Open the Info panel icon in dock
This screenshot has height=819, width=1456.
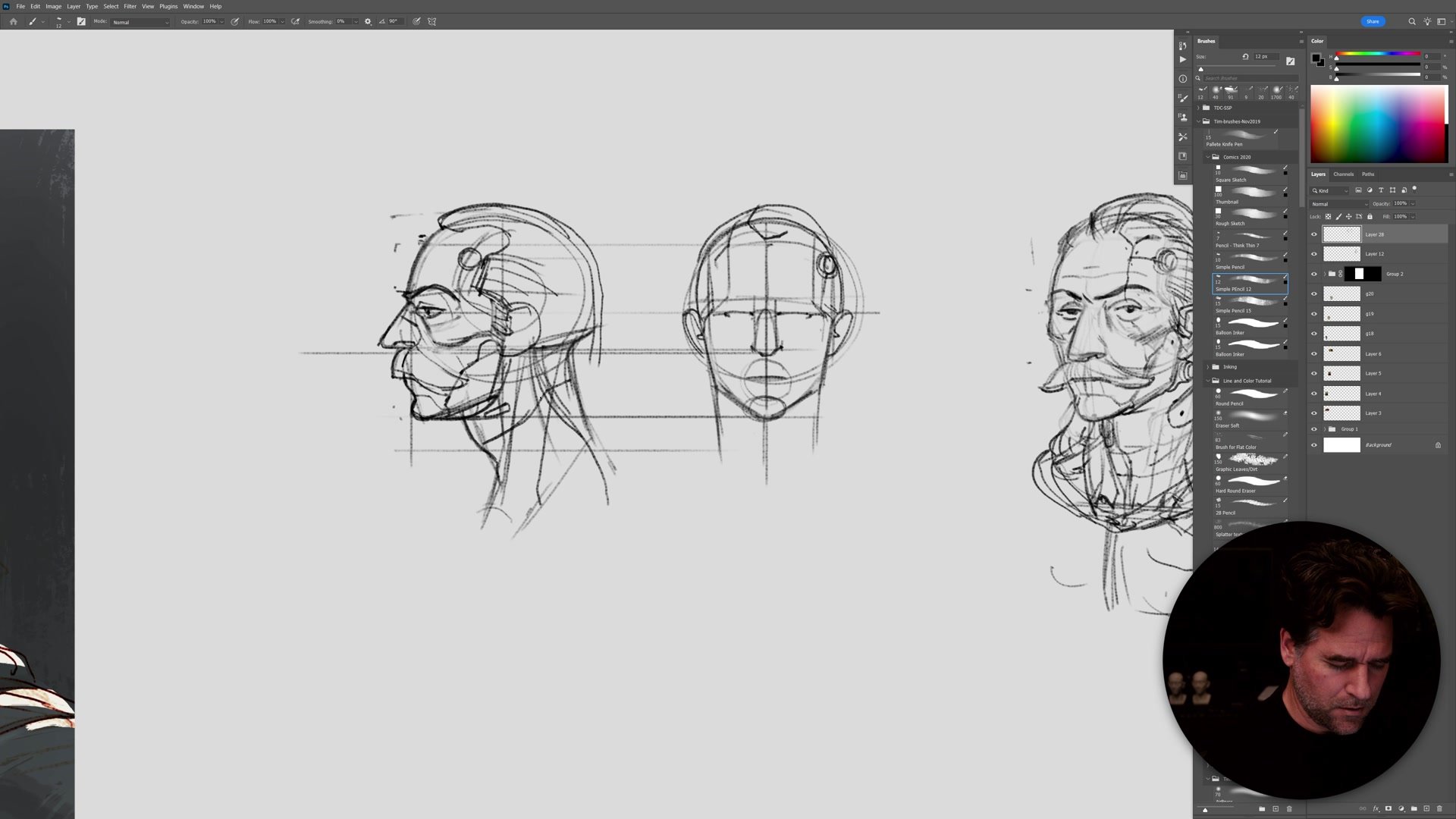[x=1182, y=79]
